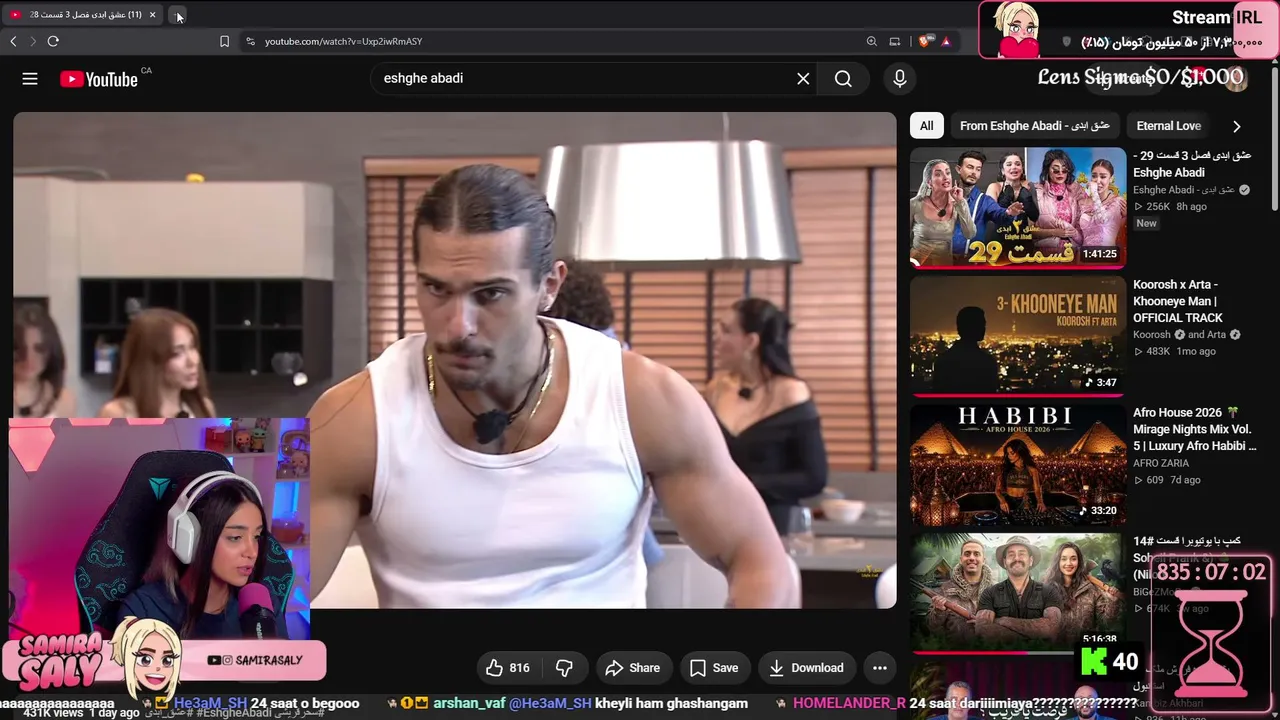Viewport: 1280px width, 720px height.
Task: Close the YouTube browser tab
Action: point(152,15)
